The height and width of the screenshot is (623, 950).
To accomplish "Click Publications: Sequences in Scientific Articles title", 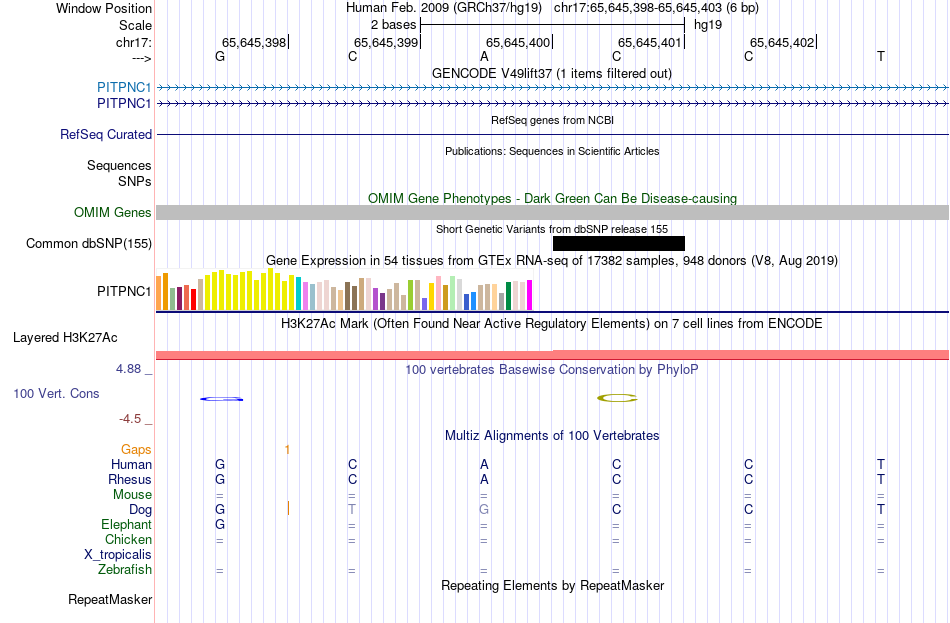I will click(x=552, y=151).
